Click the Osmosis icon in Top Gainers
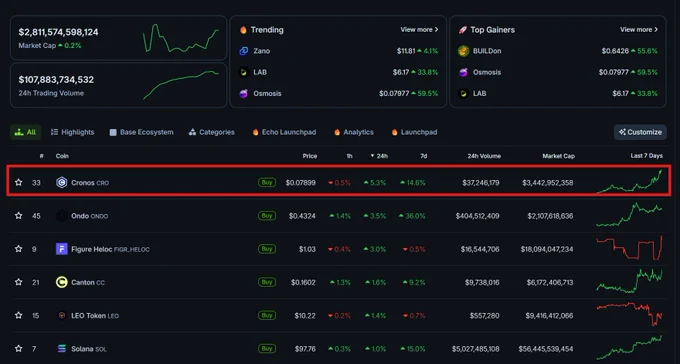 pos(464,72)
